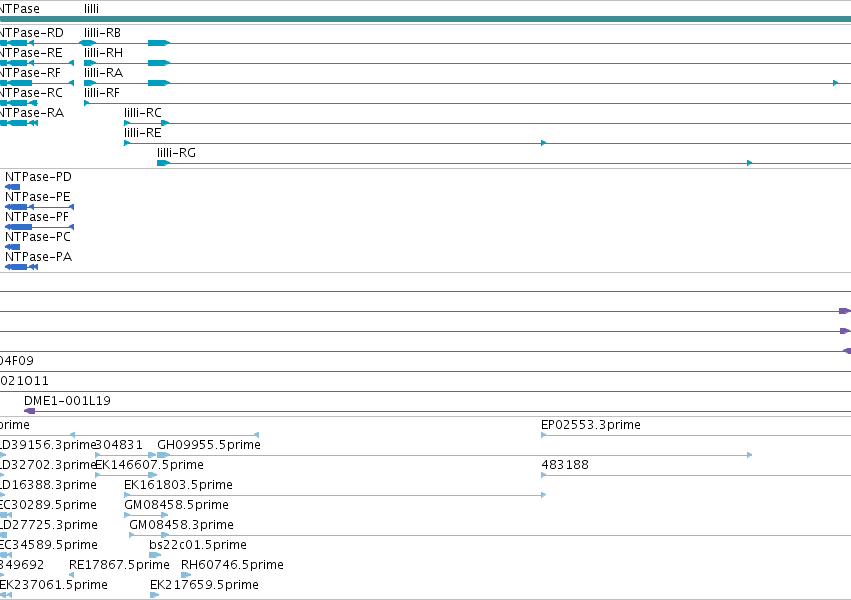Click the RE17867.5prime EST label
Image resolution: width=851 pixels, height=600 pixels.
pos(119,565)
